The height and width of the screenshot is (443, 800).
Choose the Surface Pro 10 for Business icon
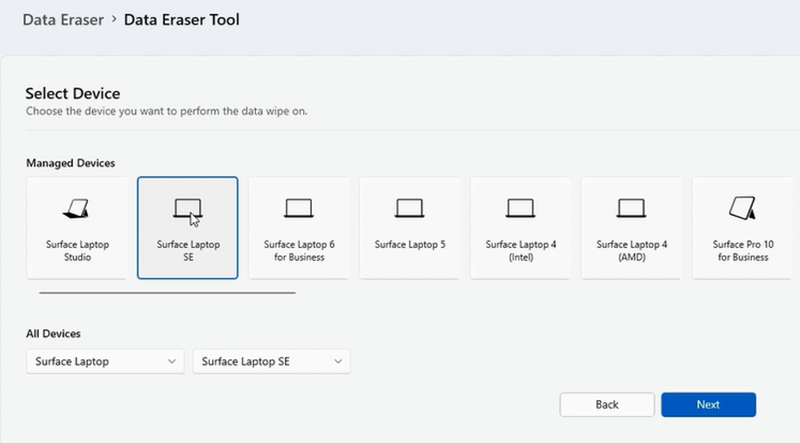point(741,207)
